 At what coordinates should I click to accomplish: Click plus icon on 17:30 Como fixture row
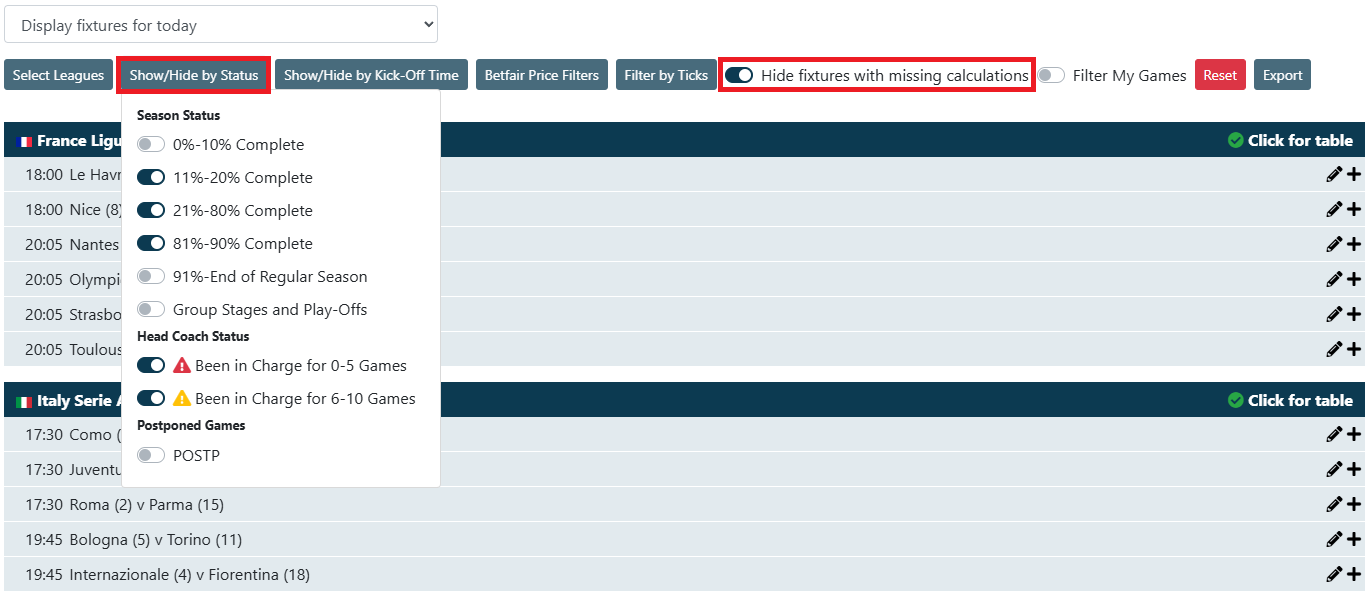coord(1354,435)
